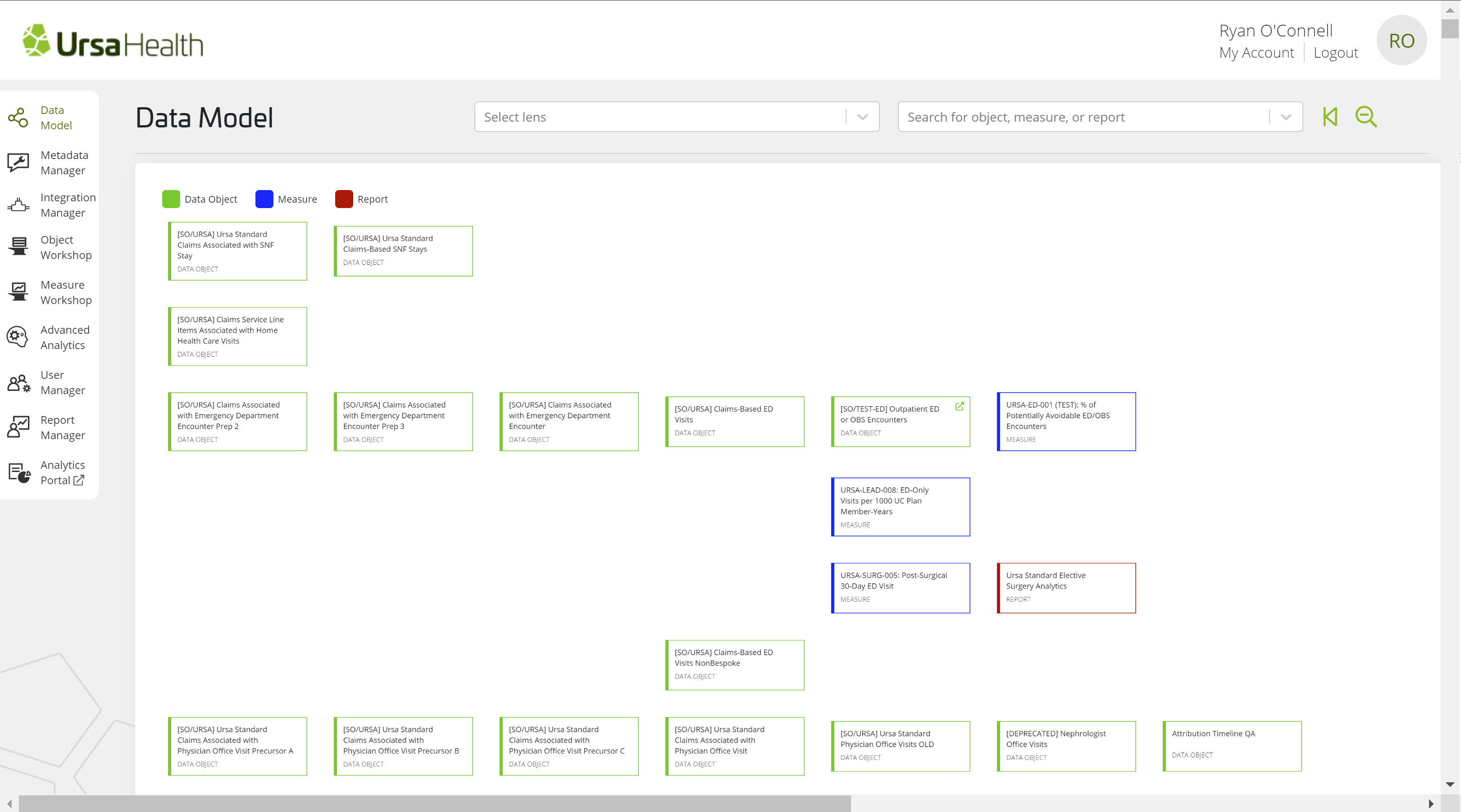Select Attribution Timeline QA card
The height and width of the screenshot is (812, 1461).
1232,746
